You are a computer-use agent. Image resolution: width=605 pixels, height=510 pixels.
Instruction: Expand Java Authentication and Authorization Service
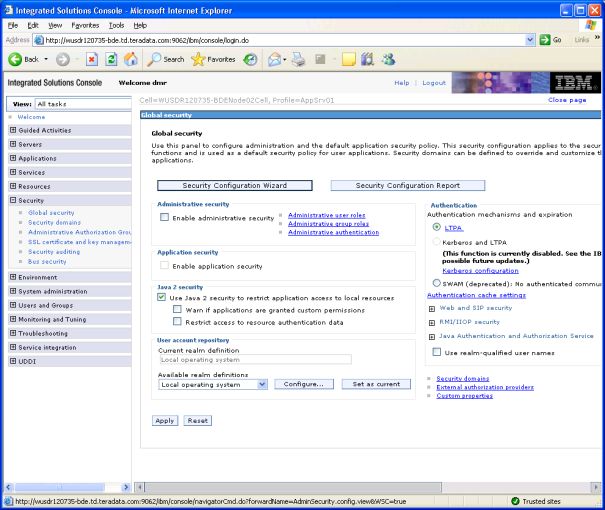pyautogui.click(x=432, y=337)
